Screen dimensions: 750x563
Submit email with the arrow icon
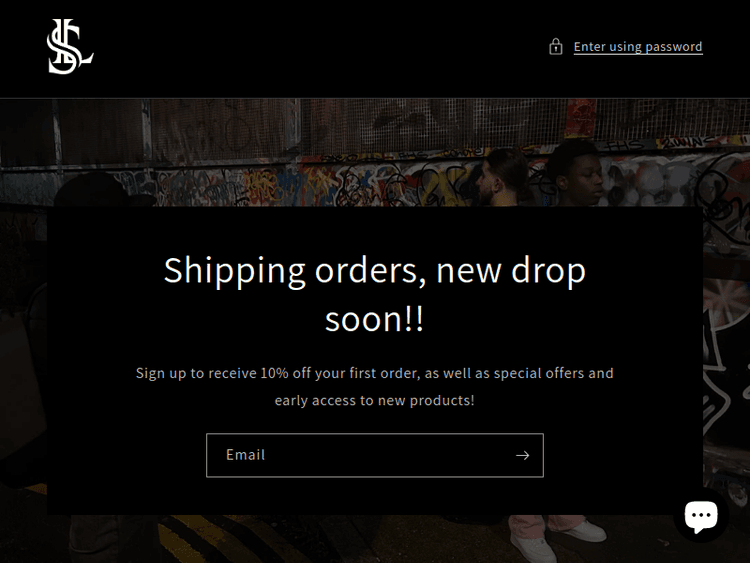pos(522,455)
